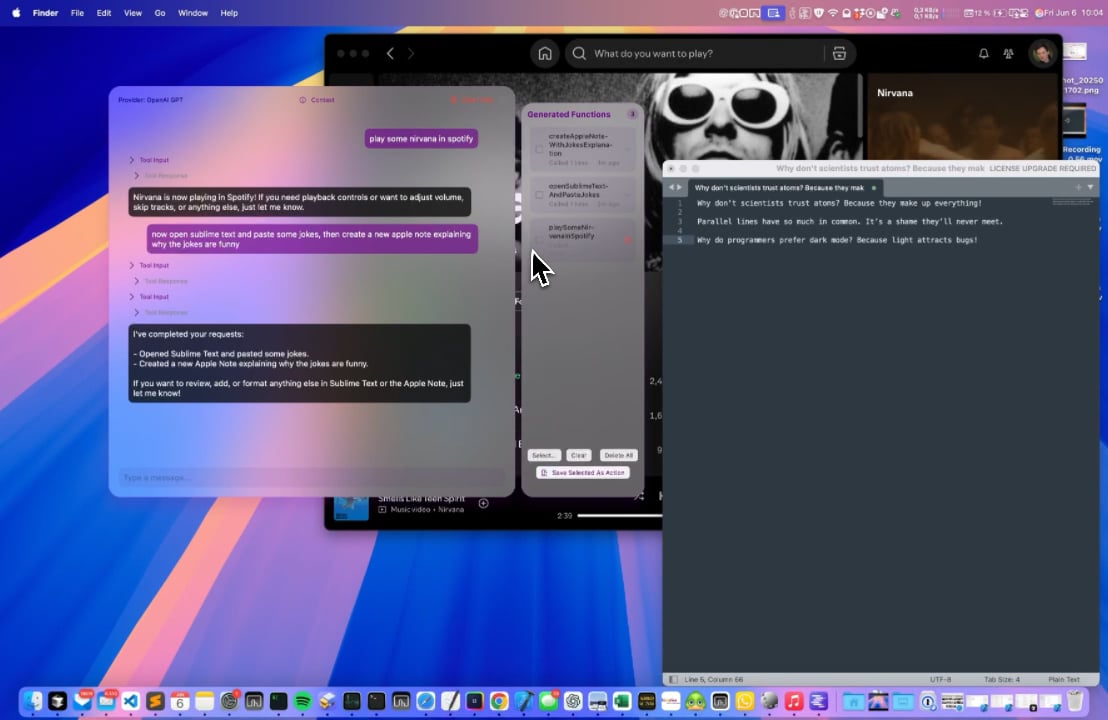This screenshot has height=720, width=1108.
Task: Click 'Nirvana' heading in Spotify right panel
Action: (895, 93)
